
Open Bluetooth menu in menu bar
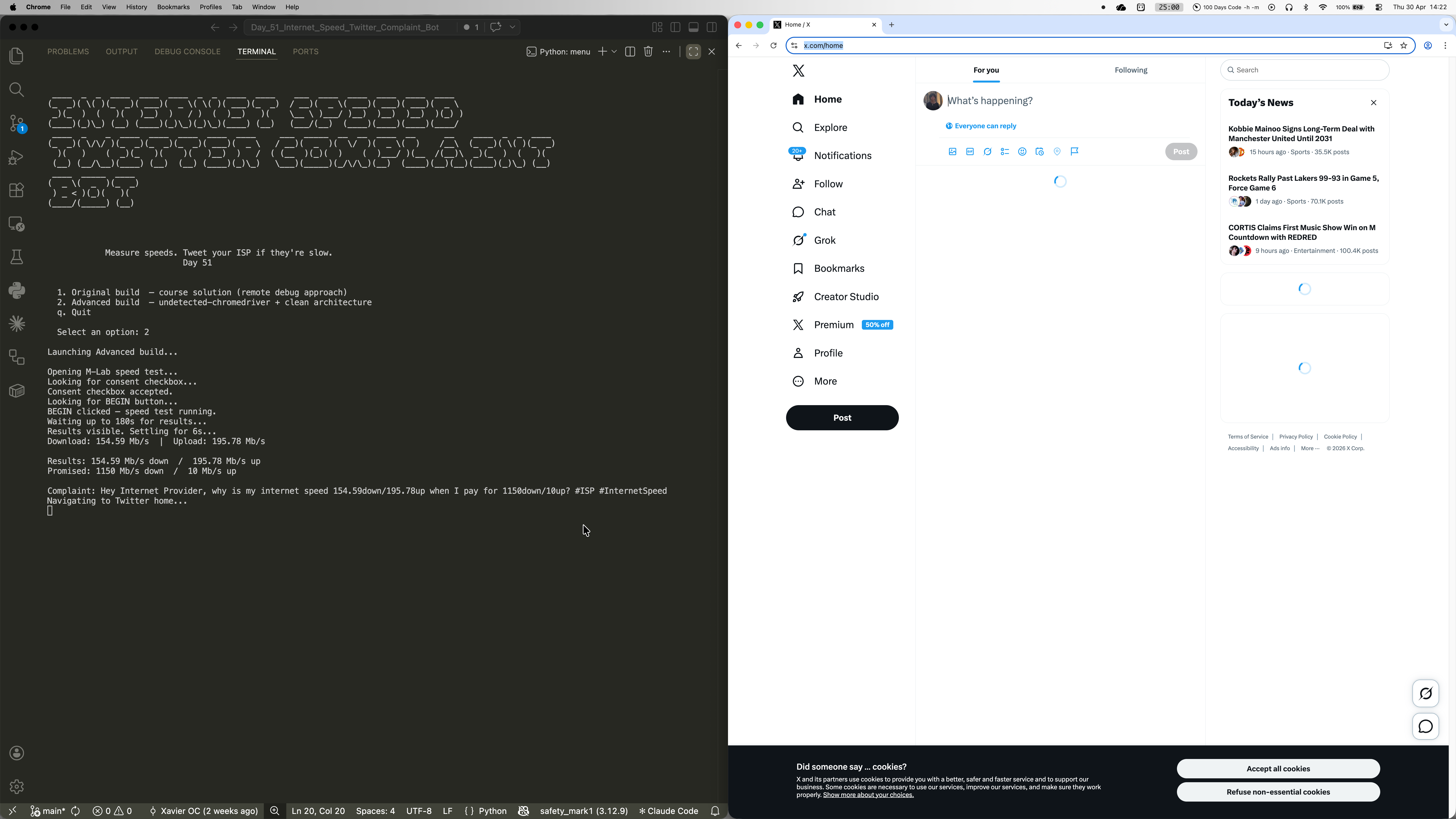click(1306, 7)
